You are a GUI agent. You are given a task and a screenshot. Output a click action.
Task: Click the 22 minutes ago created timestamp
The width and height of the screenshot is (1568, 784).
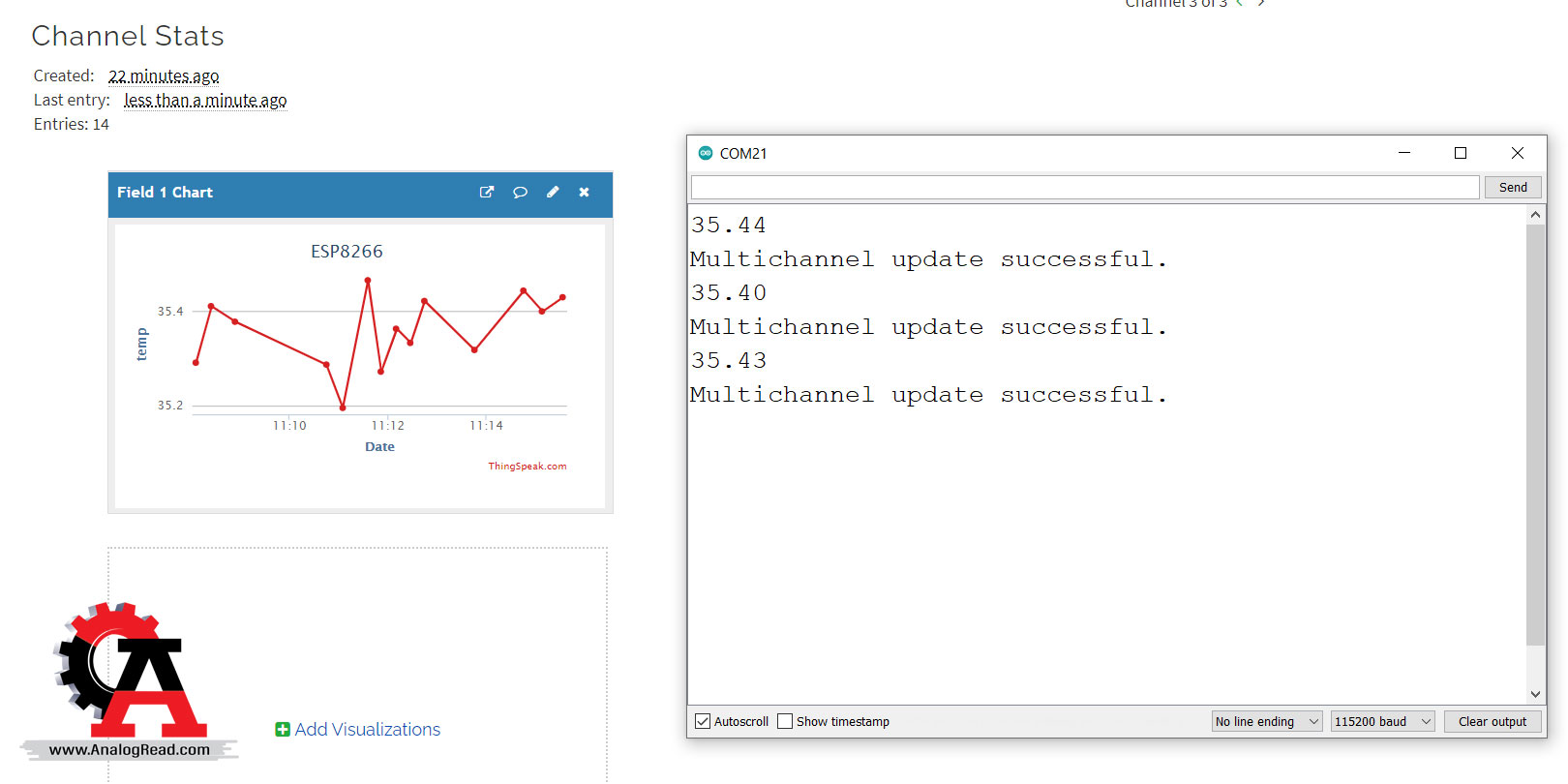(164, 76)
